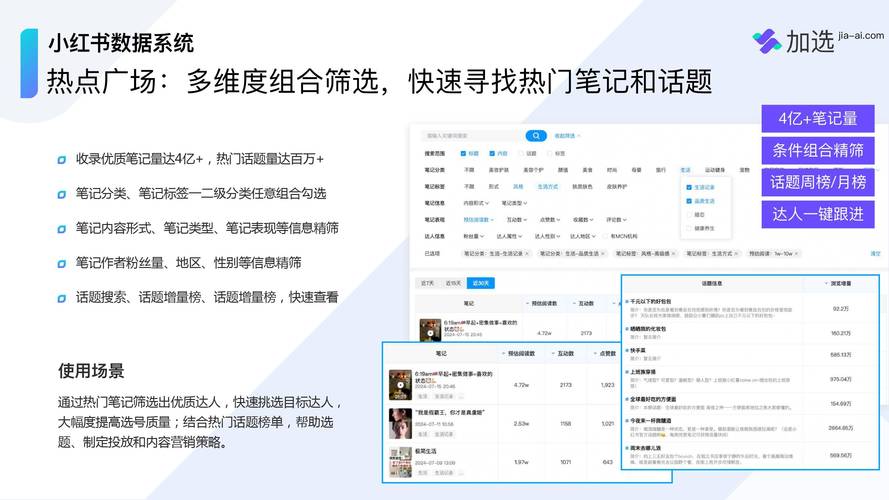889x500 pixels.
Task: Play the video on the 6:19am note thumbnail in enlarged table
Action: point(400,385)
